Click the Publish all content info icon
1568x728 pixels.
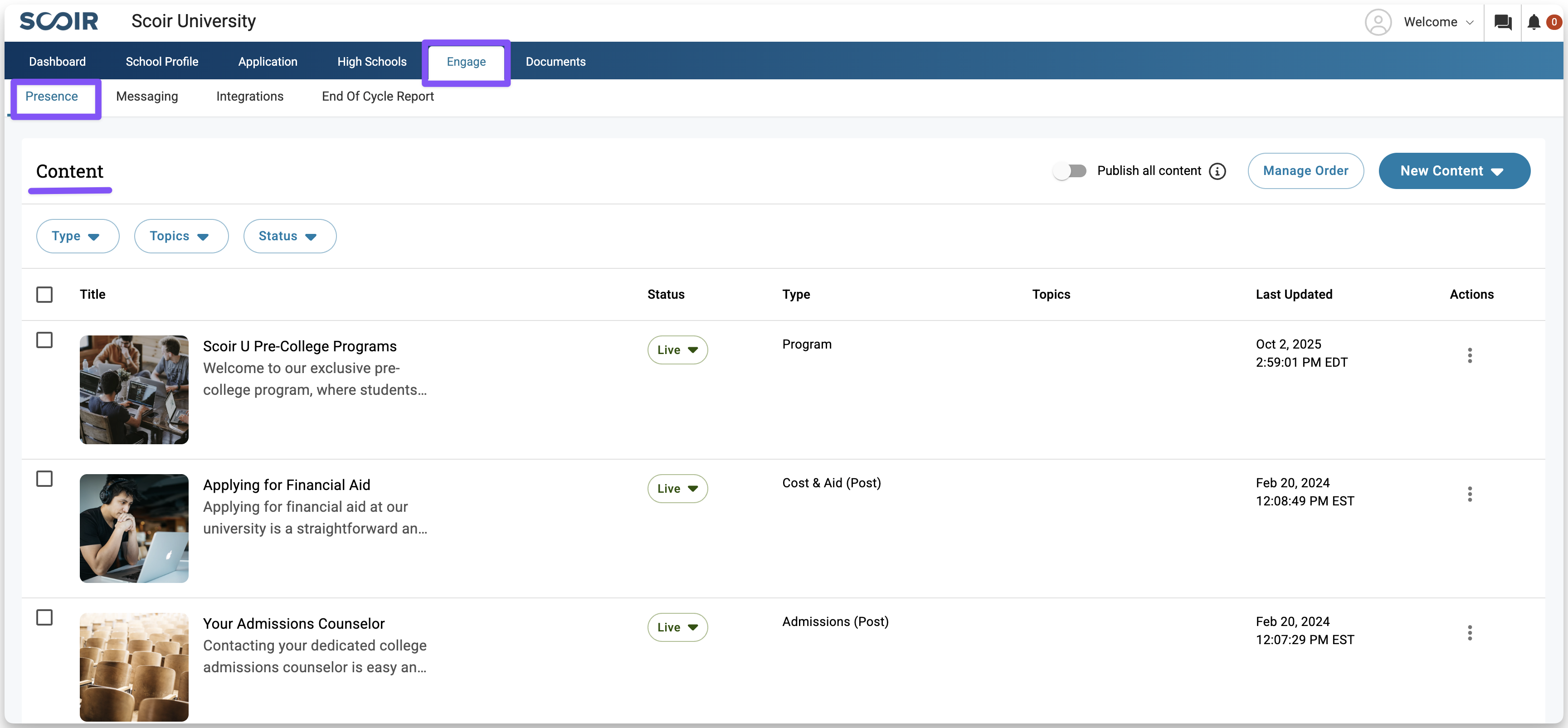point(1217,172)
